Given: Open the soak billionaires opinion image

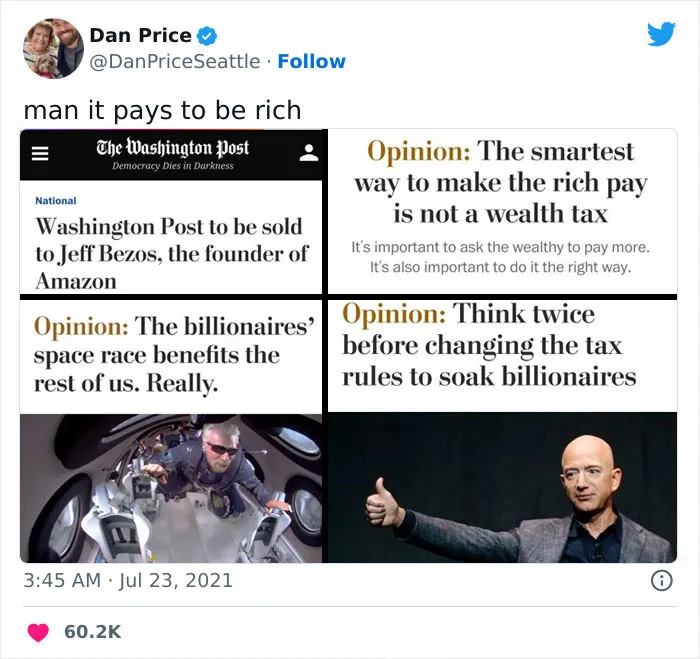Looking at the screenshot, I should coord(503,431).
